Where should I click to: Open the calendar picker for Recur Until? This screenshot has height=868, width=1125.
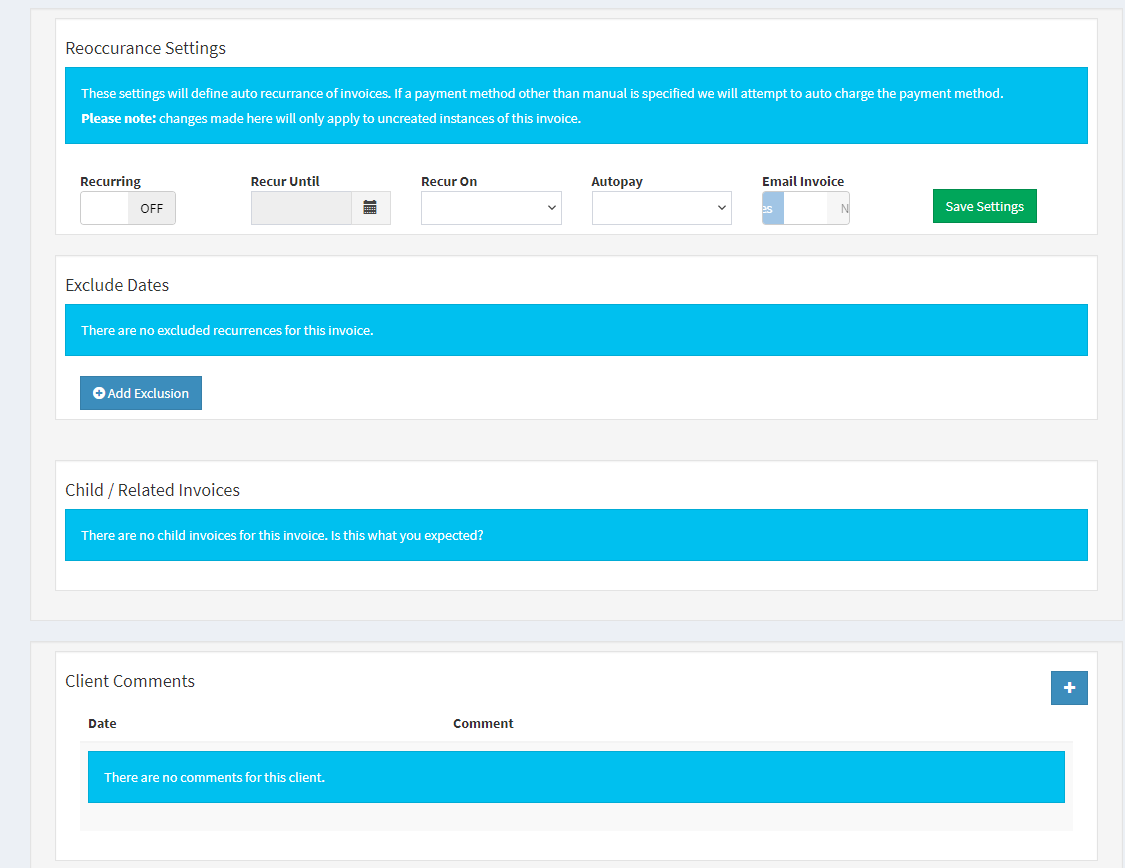370,208
